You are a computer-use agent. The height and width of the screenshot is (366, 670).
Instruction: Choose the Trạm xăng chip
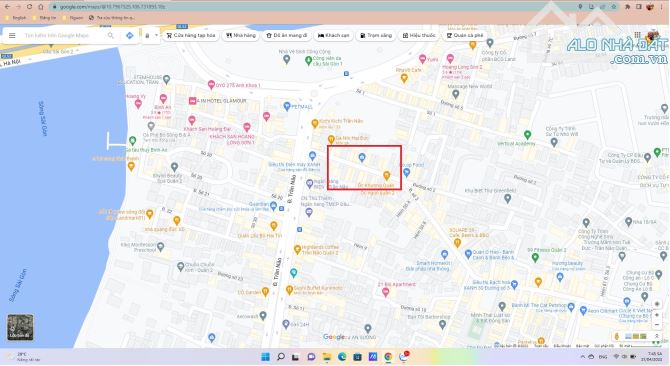(x=376, y=35)
